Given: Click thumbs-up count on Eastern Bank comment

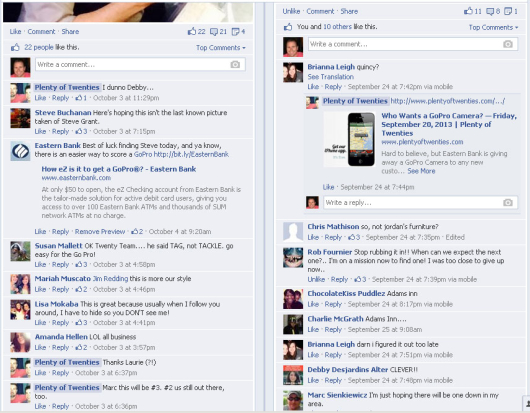Looking at the screenshot, I should pyautogui.click(x=137, y=232).
